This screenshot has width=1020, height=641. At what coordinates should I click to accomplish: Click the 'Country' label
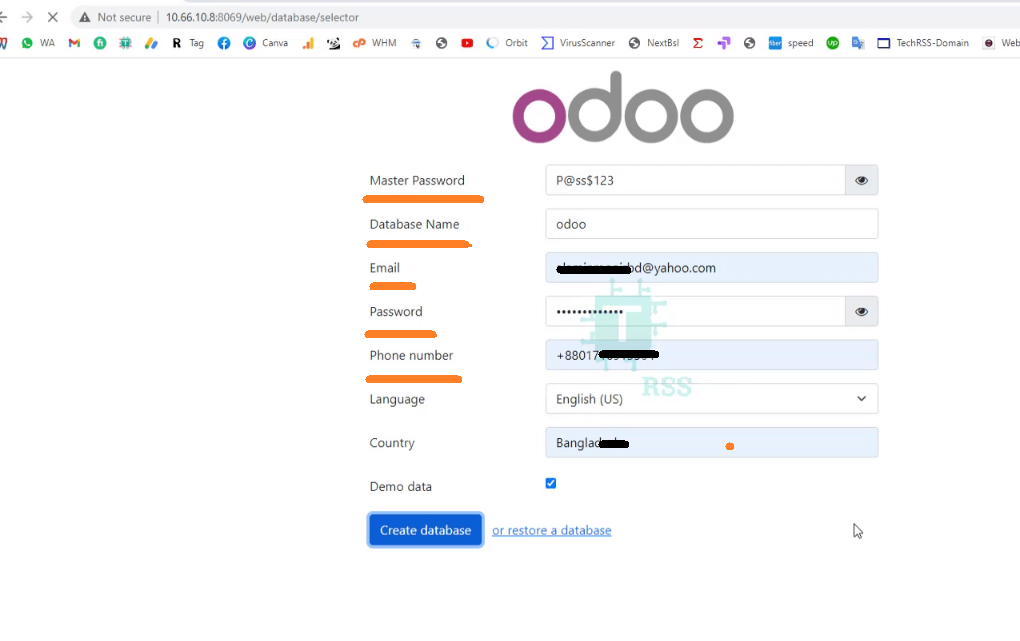click(x=392, y=443)
